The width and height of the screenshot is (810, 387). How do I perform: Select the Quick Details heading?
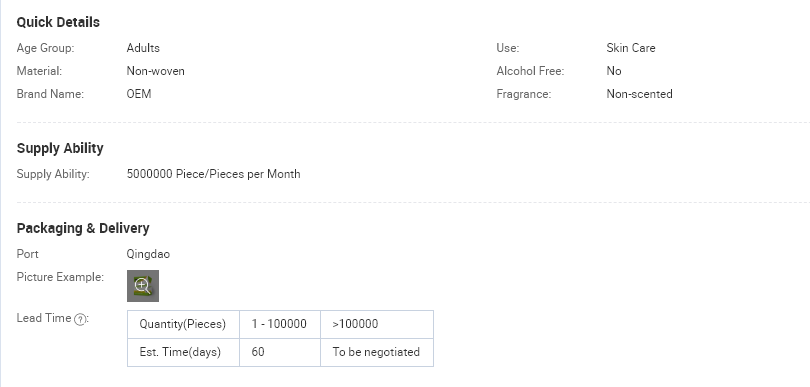58,22
